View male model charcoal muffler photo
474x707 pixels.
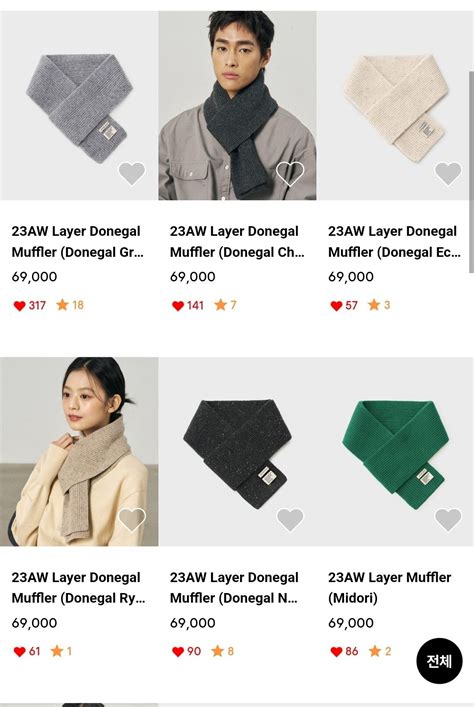coord(237,106)
